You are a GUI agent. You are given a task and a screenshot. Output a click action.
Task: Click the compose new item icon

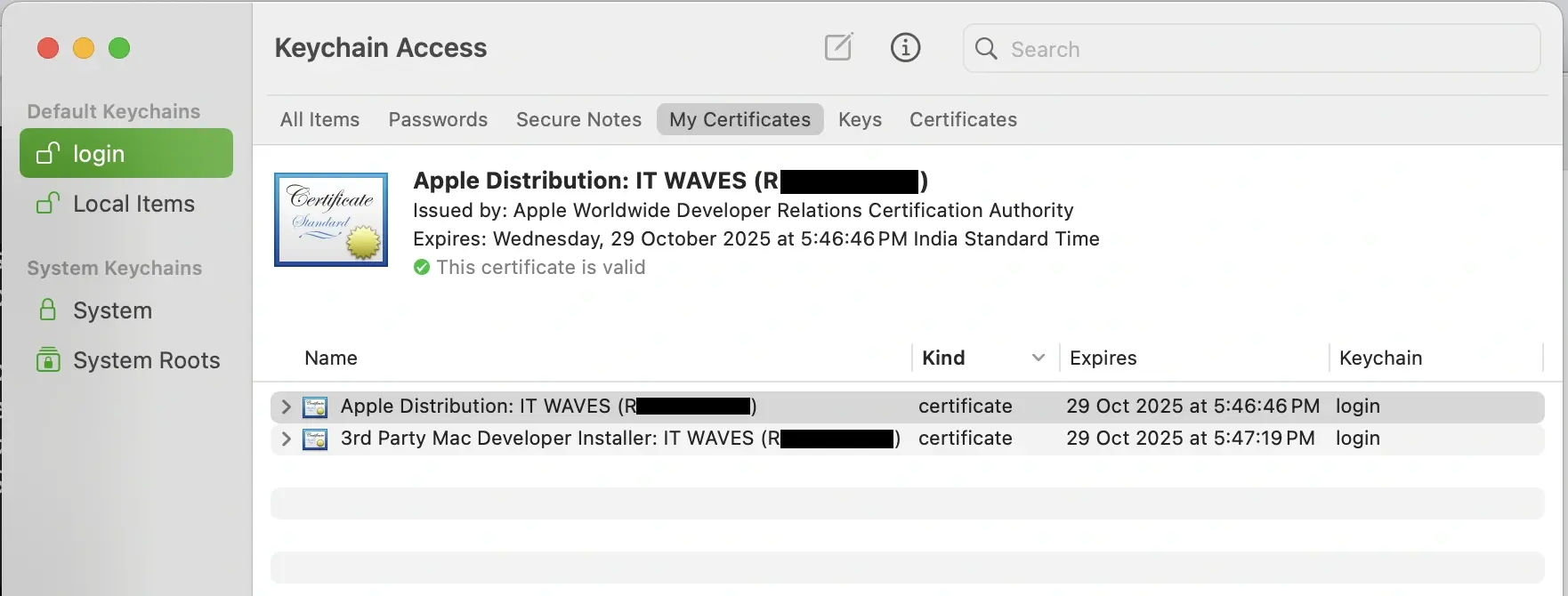(x=838, y=47)
